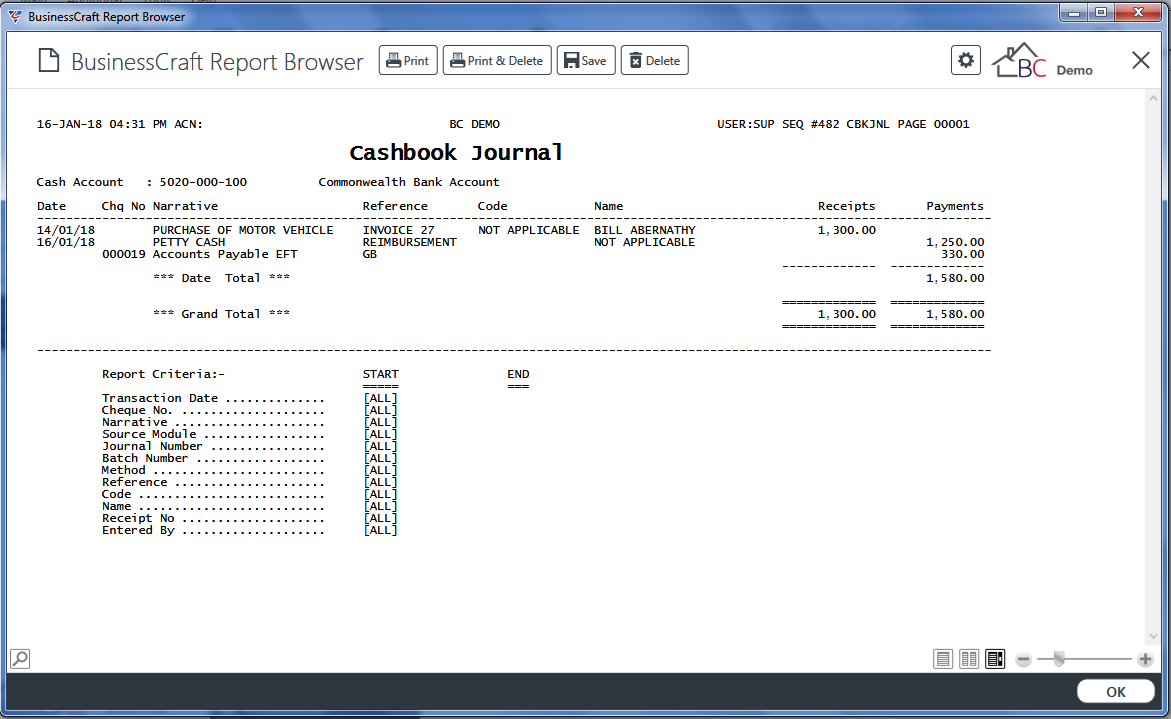The image size is (1171, 719).
Task: Maximize the Report Browser window
Action: [x=1101, y=13]
